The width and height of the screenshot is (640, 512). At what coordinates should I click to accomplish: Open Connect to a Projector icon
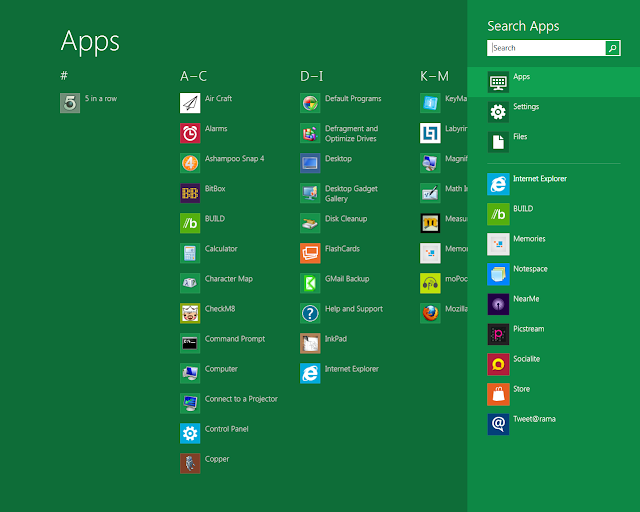click(190, 403)
